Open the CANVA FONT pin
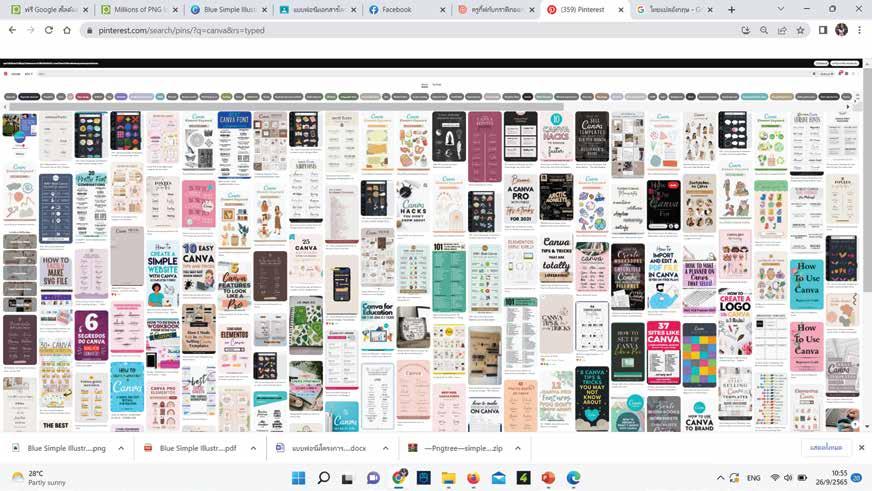The height and width of the screenshot is (491, 872). point(234,146)
